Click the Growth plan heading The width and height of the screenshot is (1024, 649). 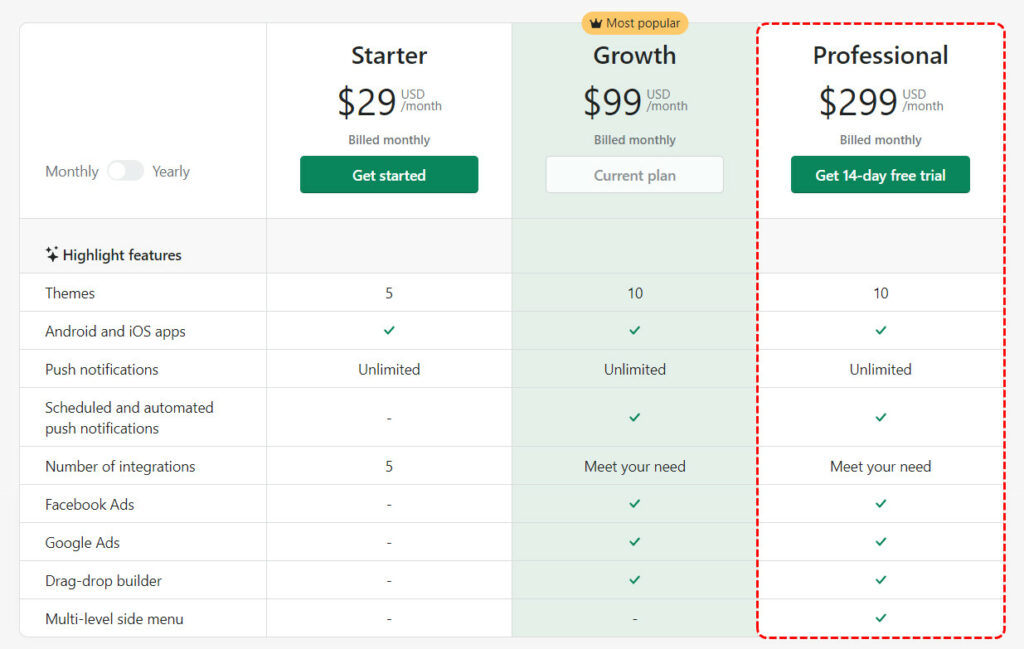(635, 55)
